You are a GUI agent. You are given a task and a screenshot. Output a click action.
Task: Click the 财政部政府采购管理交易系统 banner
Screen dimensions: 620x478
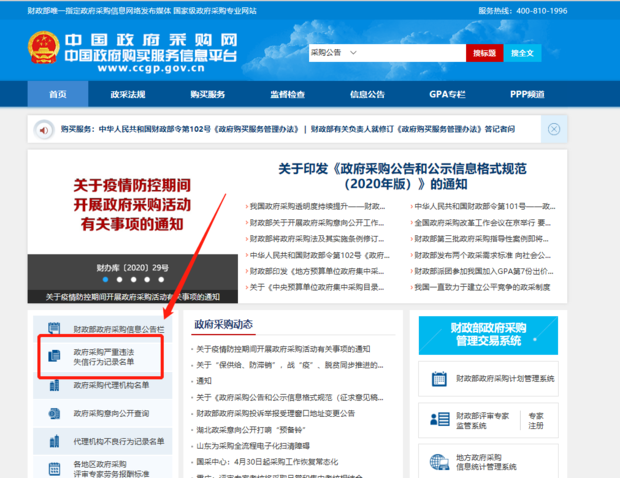click(488, 335)
